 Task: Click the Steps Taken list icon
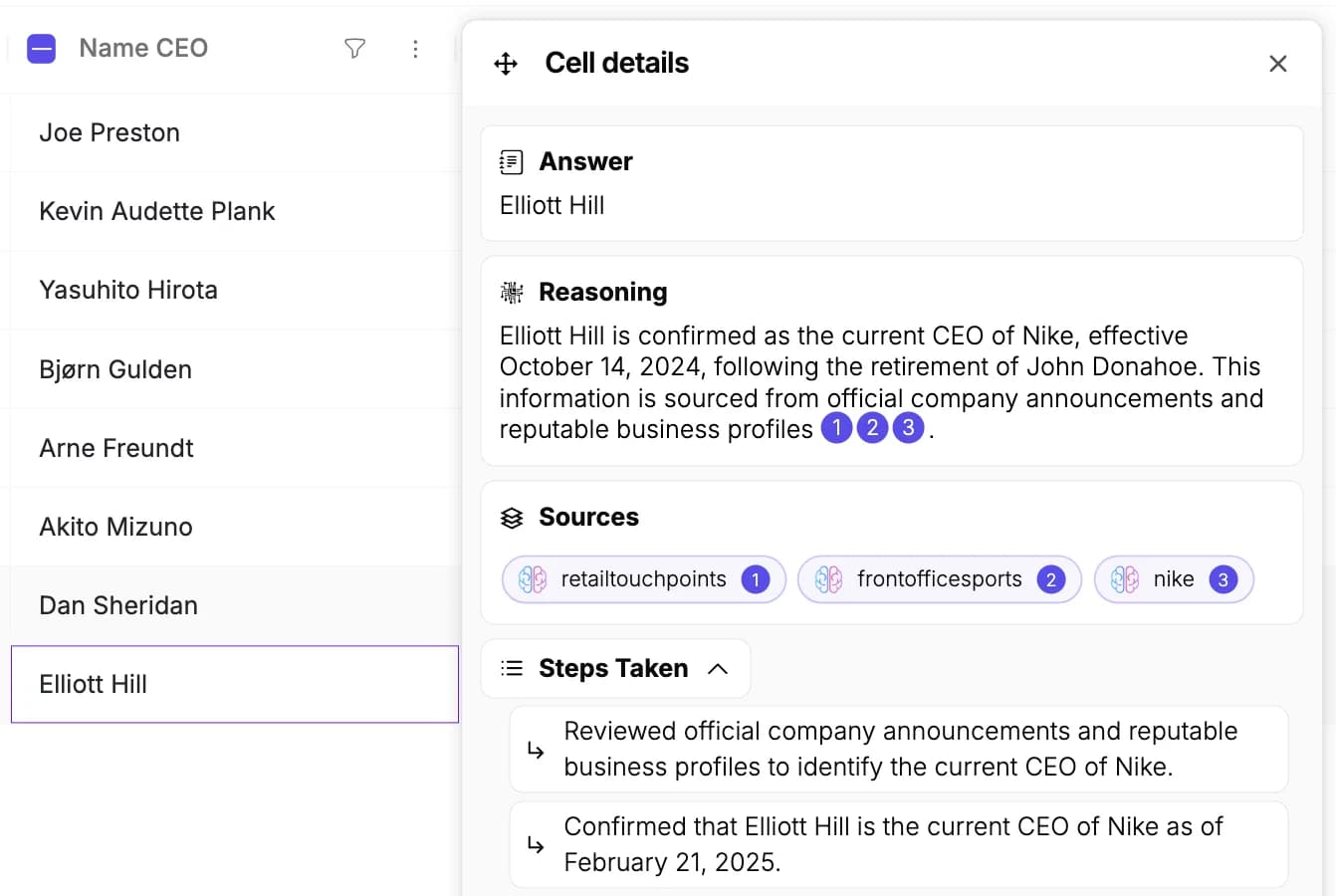(512, 668)
